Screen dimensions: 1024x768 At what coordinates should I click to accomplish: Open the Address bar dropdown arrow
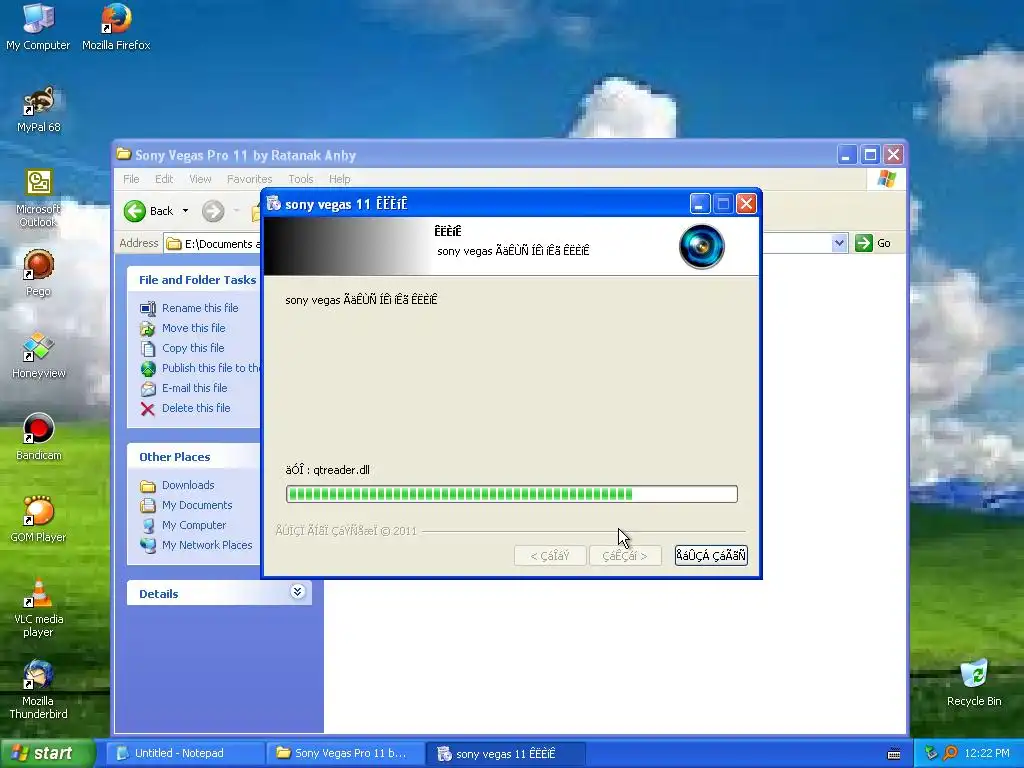839,244
